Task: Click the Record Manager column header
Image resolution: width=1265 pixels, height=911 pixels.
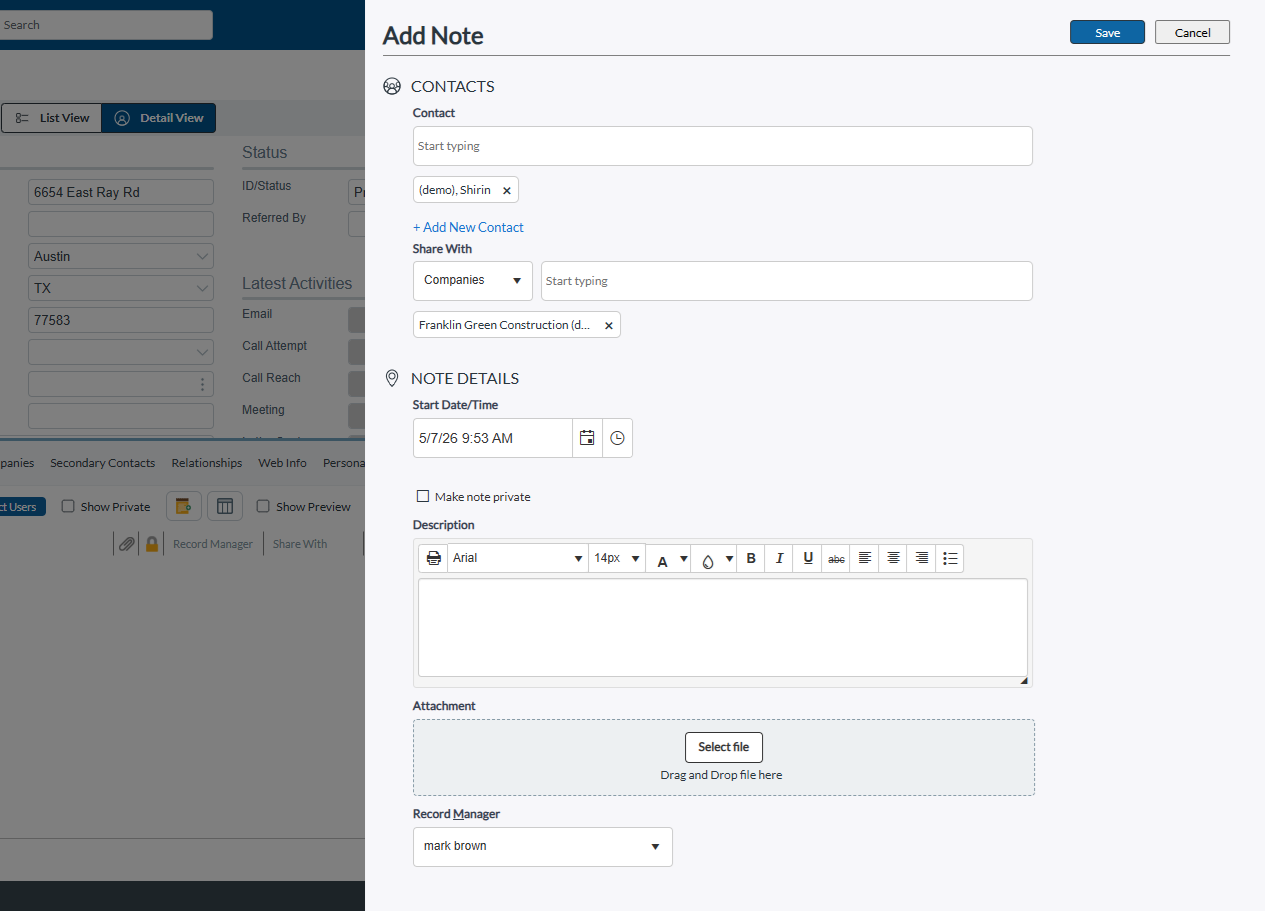Action: (213, 544)
